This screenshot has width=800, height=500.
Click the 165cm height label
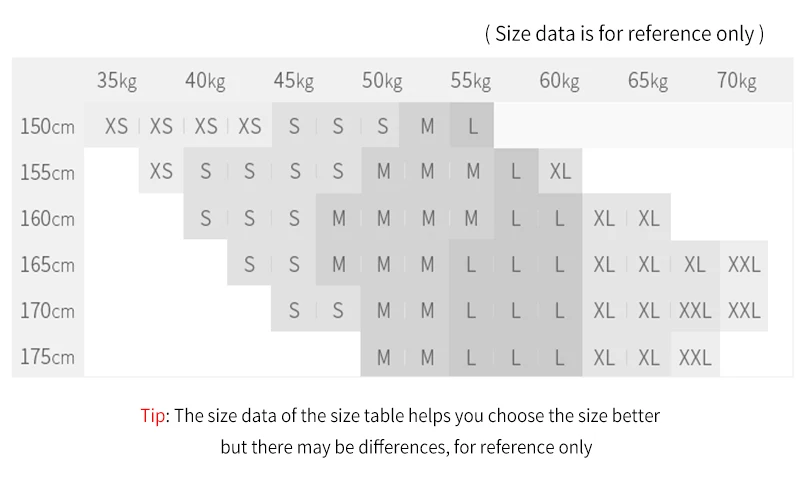pyautogui.click(x=48, y=265)
